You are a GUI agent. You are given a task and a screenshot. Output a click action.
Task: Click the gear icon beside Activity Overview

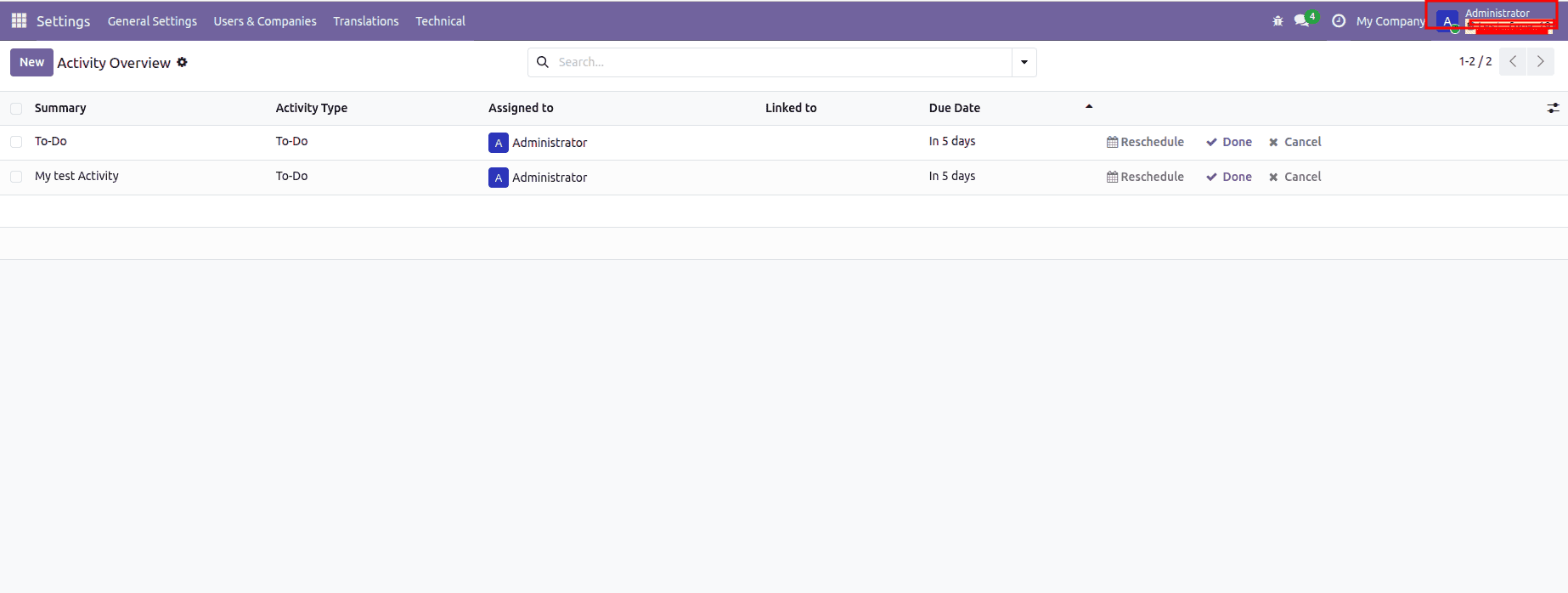point(182,62)
